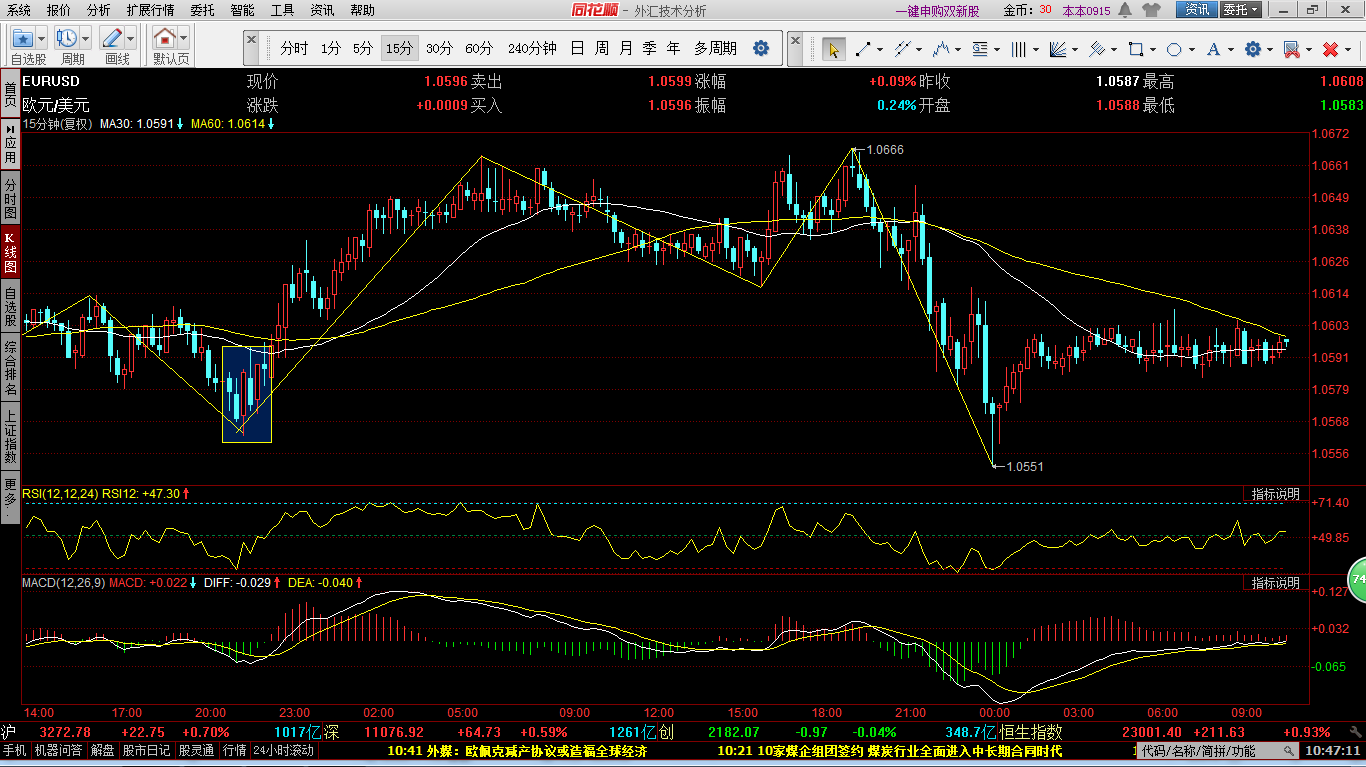Click the 默认页 home icon
Viewport: 1366px width, 767px height.
165,38
